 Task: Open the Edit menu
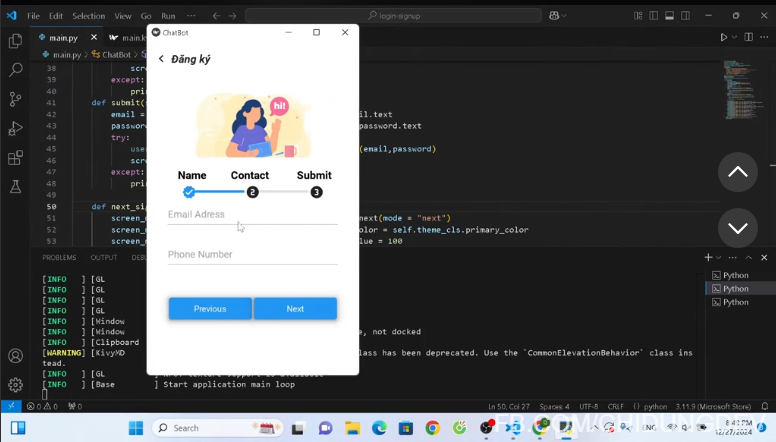[x=55, y=16]
